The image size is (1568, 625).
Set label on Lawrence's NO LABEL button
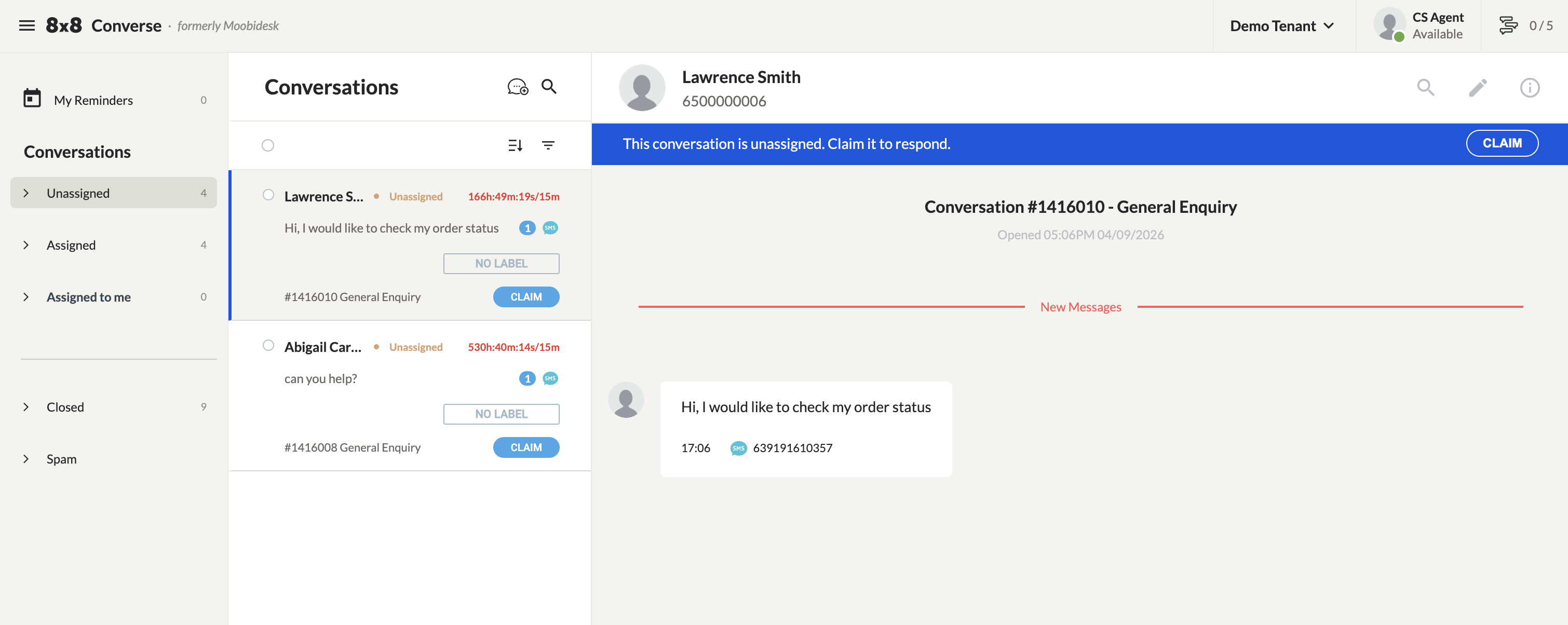(x=501, y=263)
